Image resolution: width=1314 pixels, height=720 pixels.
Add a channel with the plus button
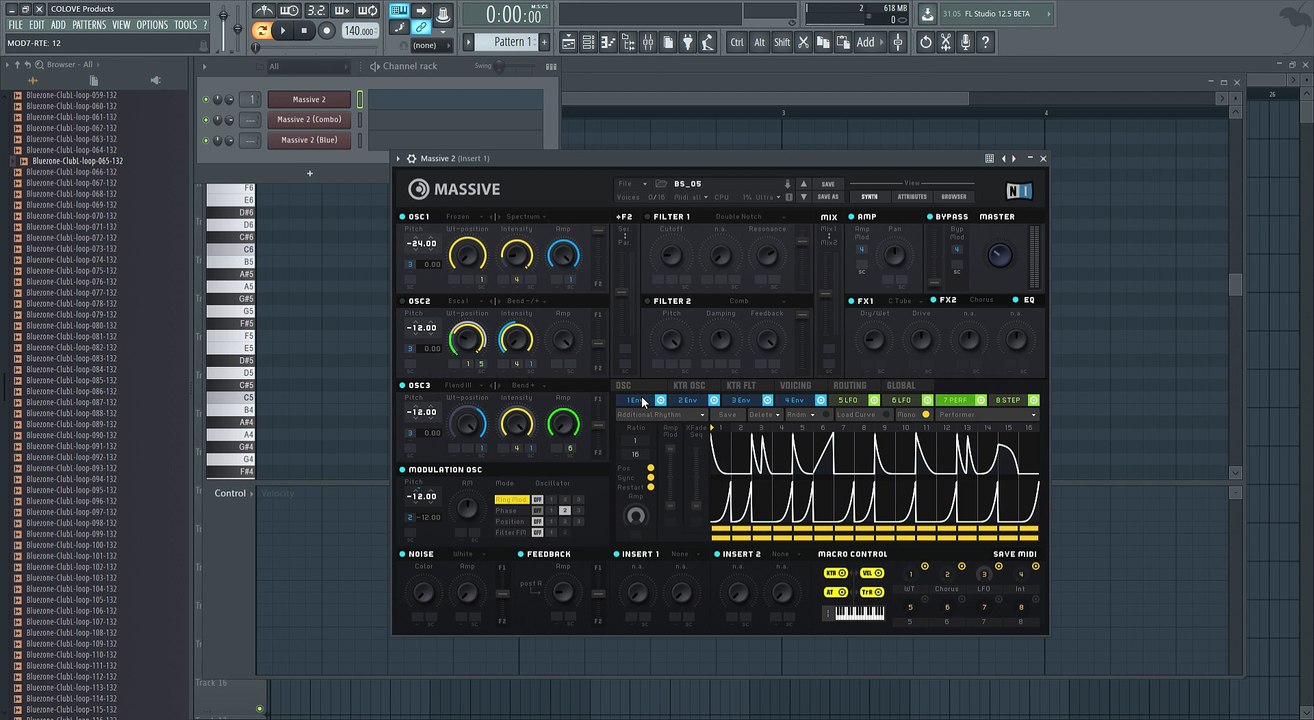click(x=309, y=173)
